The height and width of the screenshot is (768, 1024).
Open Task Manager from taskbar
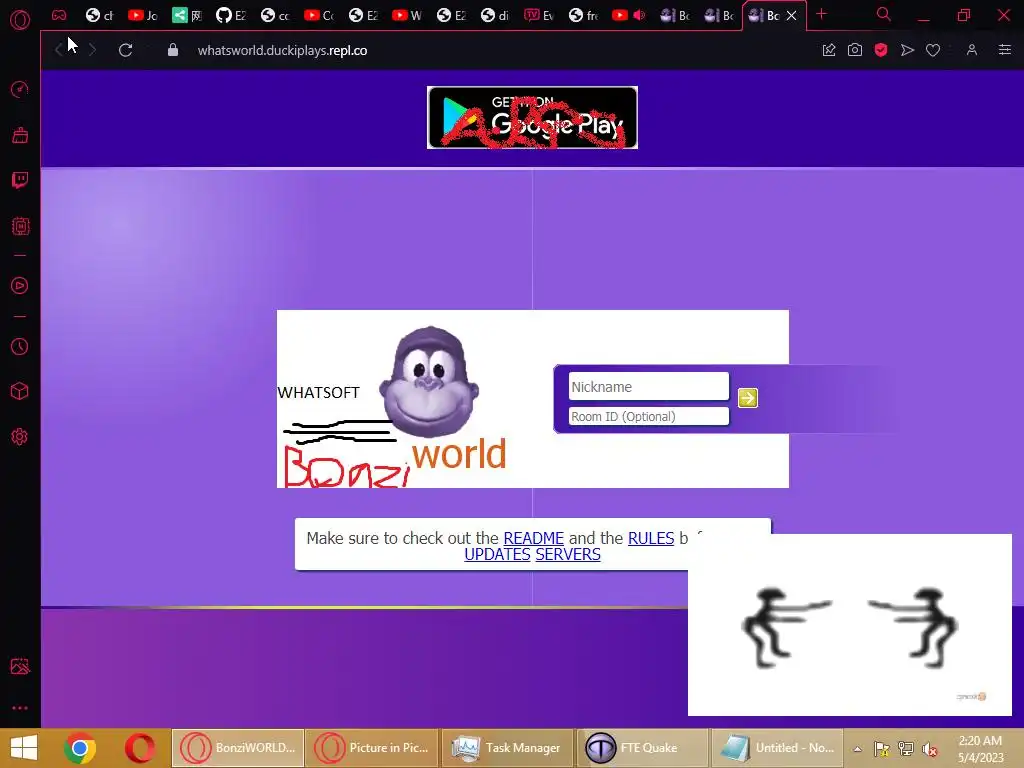click(507, 748)
